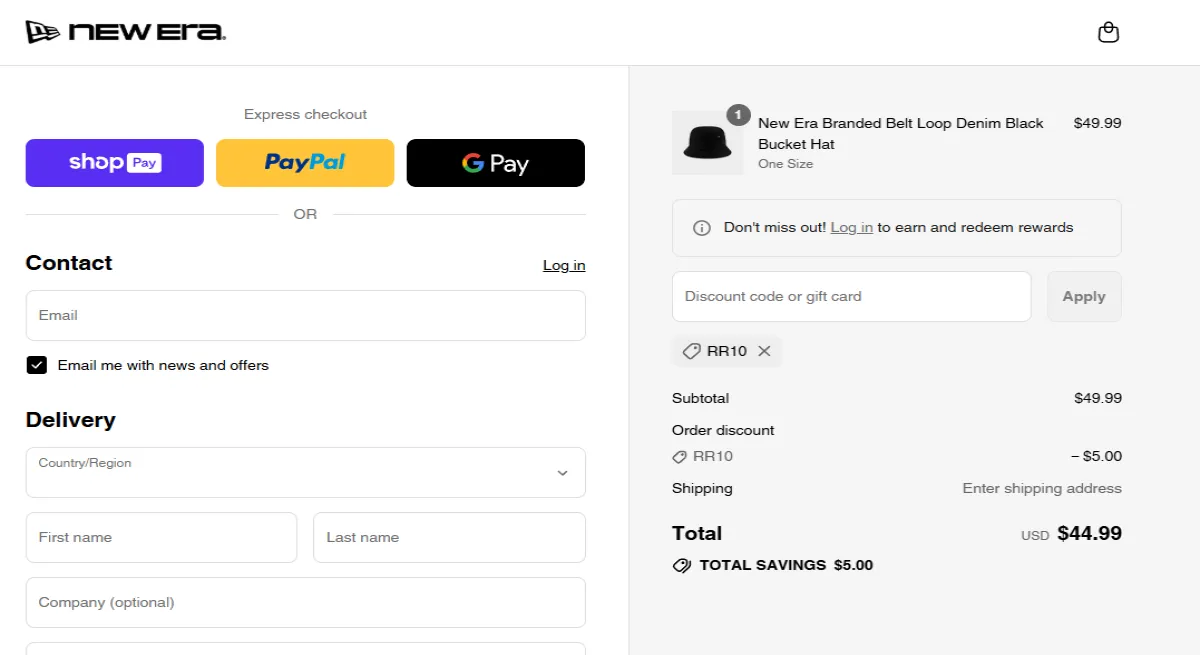Click the tag icon in RR10 chip

tap(691, 351)
